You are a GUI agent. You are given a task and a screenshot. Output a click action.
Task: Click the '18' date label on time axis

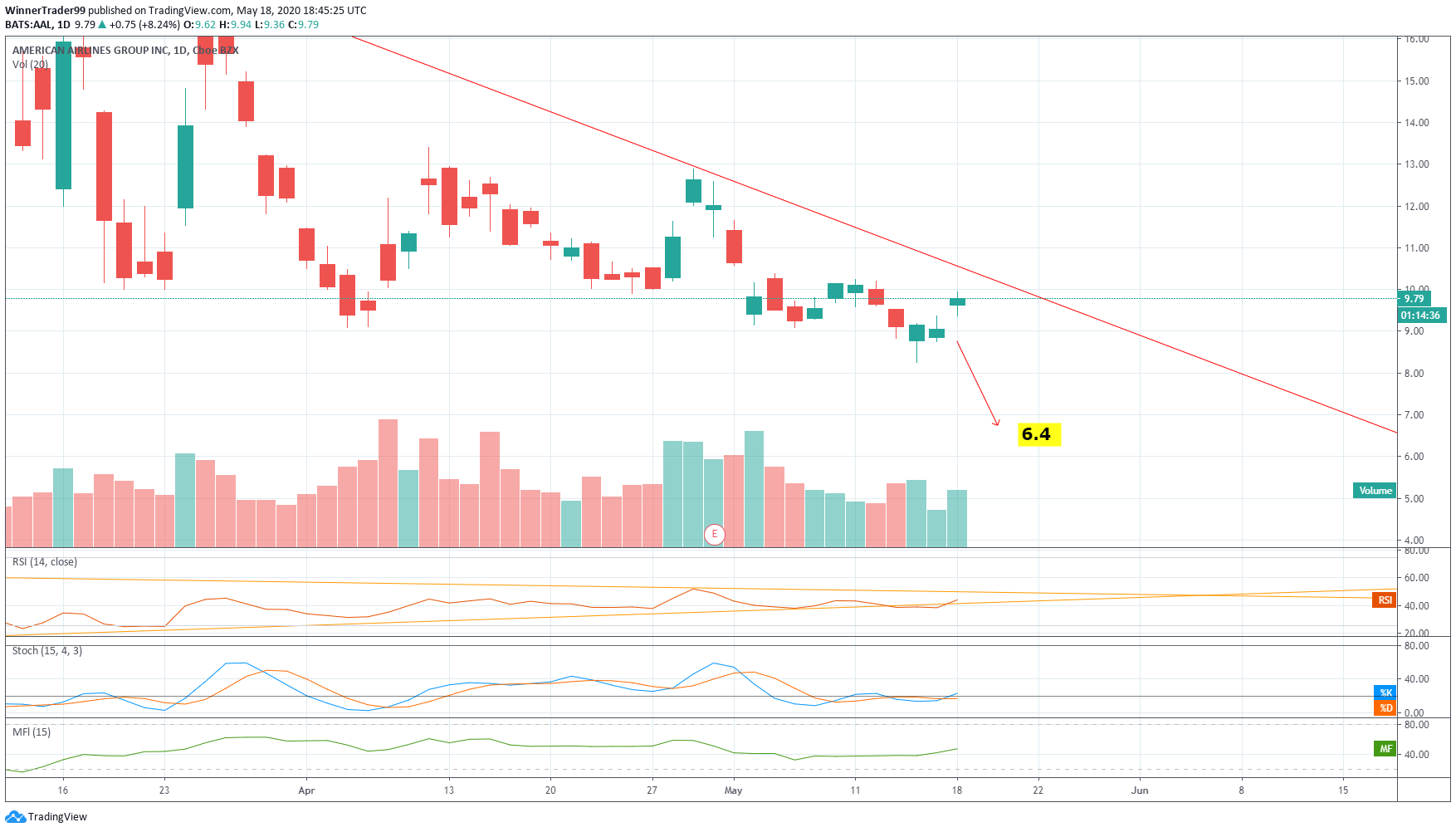957,790
